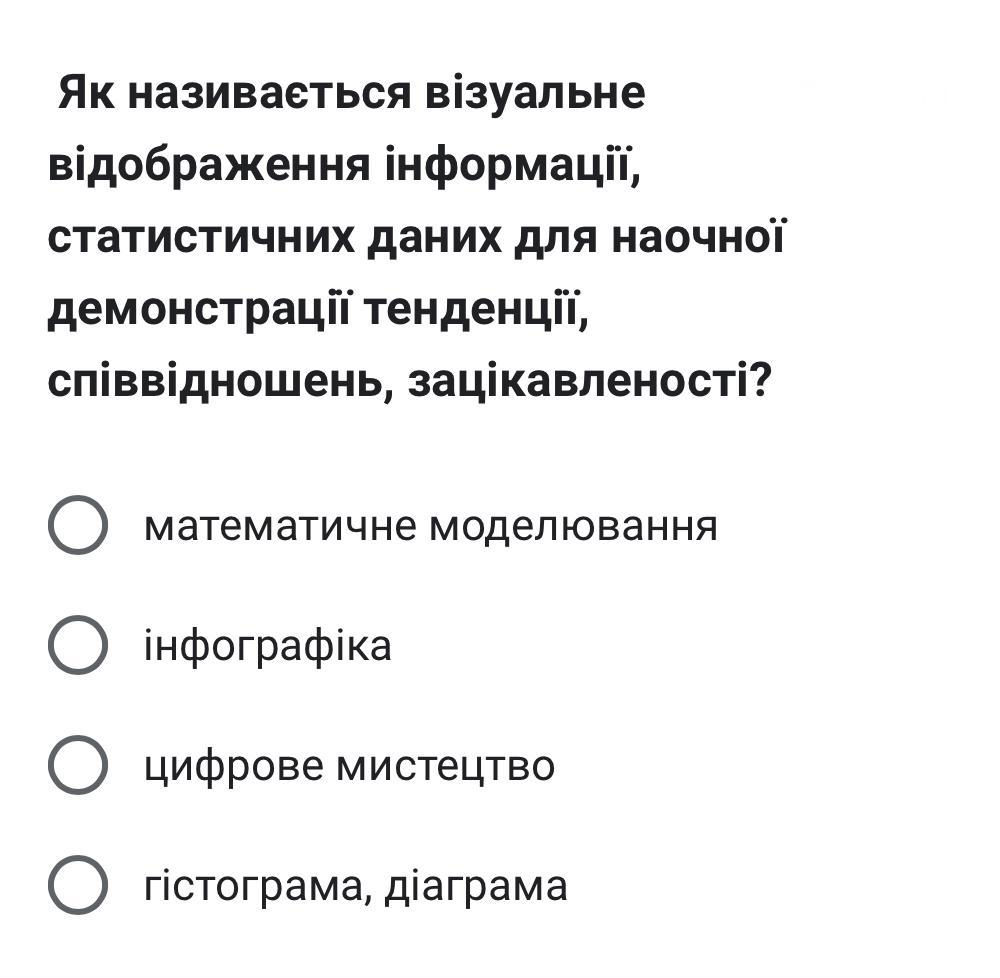Select the 'математичне моделювання' radio button
This screenshot has height=978, width=1000.
(78, 525)
